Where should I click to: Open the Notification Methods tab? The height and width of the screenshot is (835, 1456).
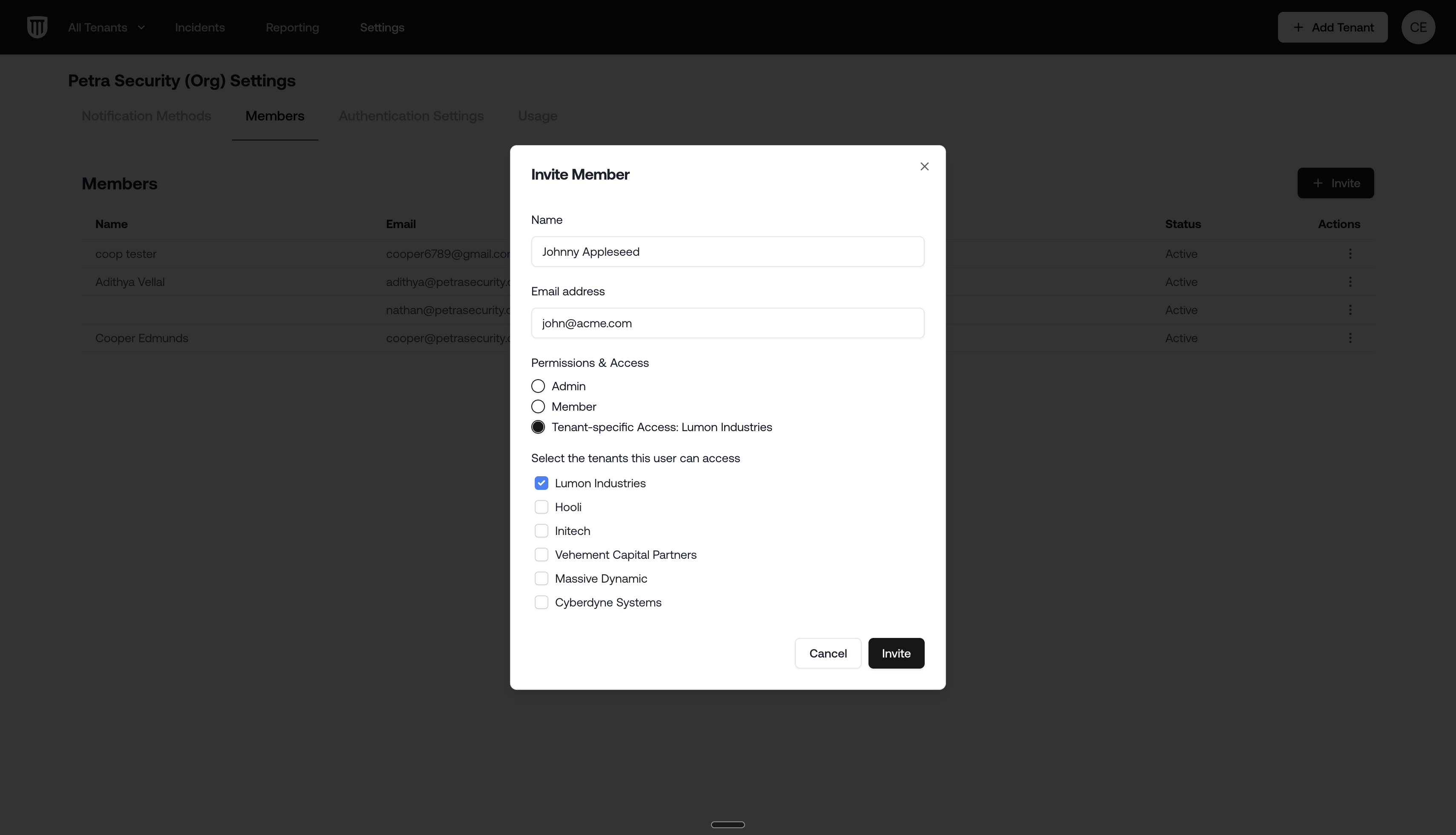coord(146,116)
